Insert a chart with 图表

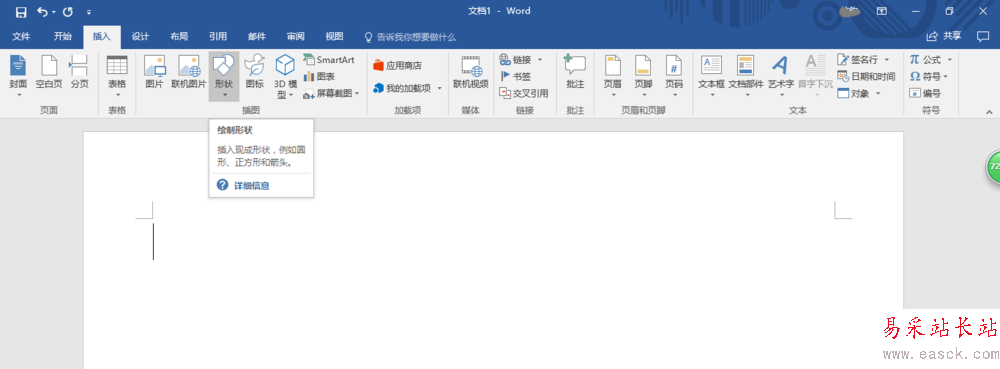click(319, 76)
